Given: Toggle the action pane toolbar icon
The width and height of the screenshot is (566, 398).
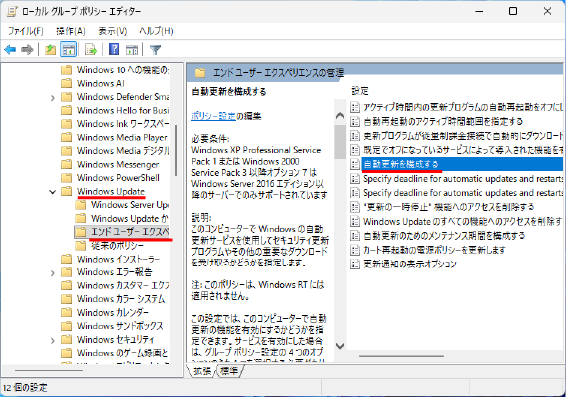Looking at the screenshot, I should [x=132, y=49].
